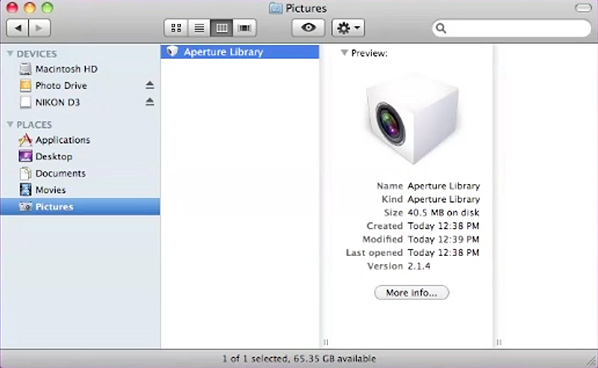
Task: Go forward with the right arrow button
Action: 39,28
